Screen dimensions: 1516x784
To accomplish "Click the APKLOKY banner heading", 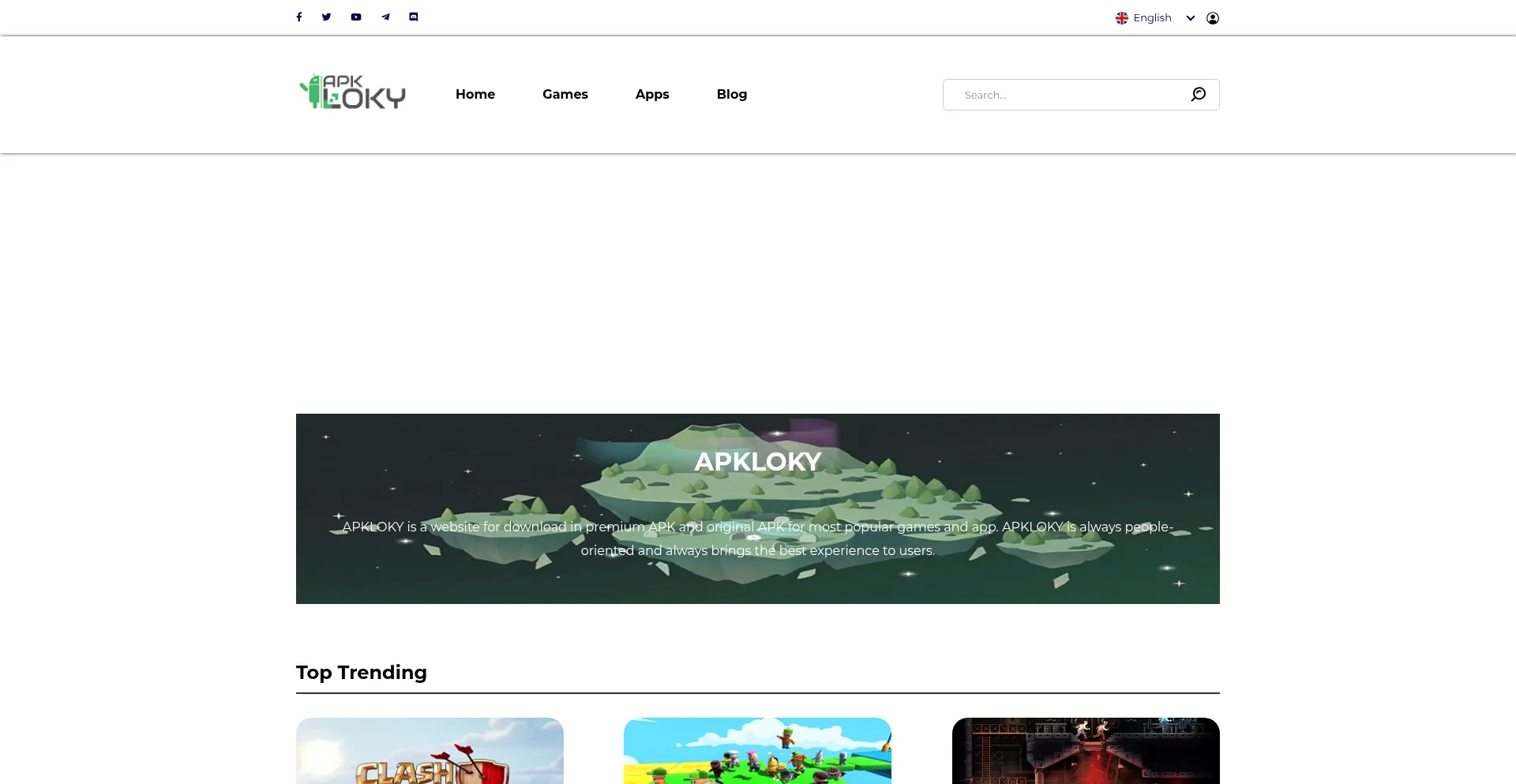I will pyautogui.click(x=757, y=462).
